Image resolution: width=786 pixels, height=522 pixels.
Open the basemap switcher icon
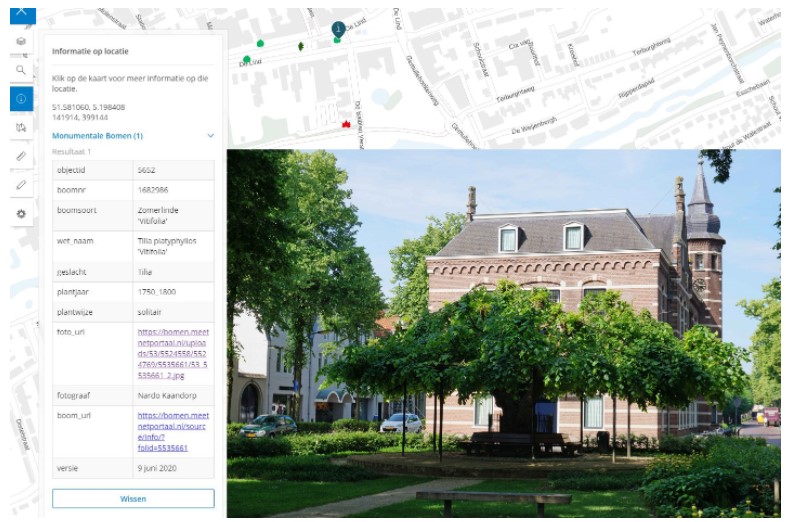pyautogui.click(x=21, y=127)
